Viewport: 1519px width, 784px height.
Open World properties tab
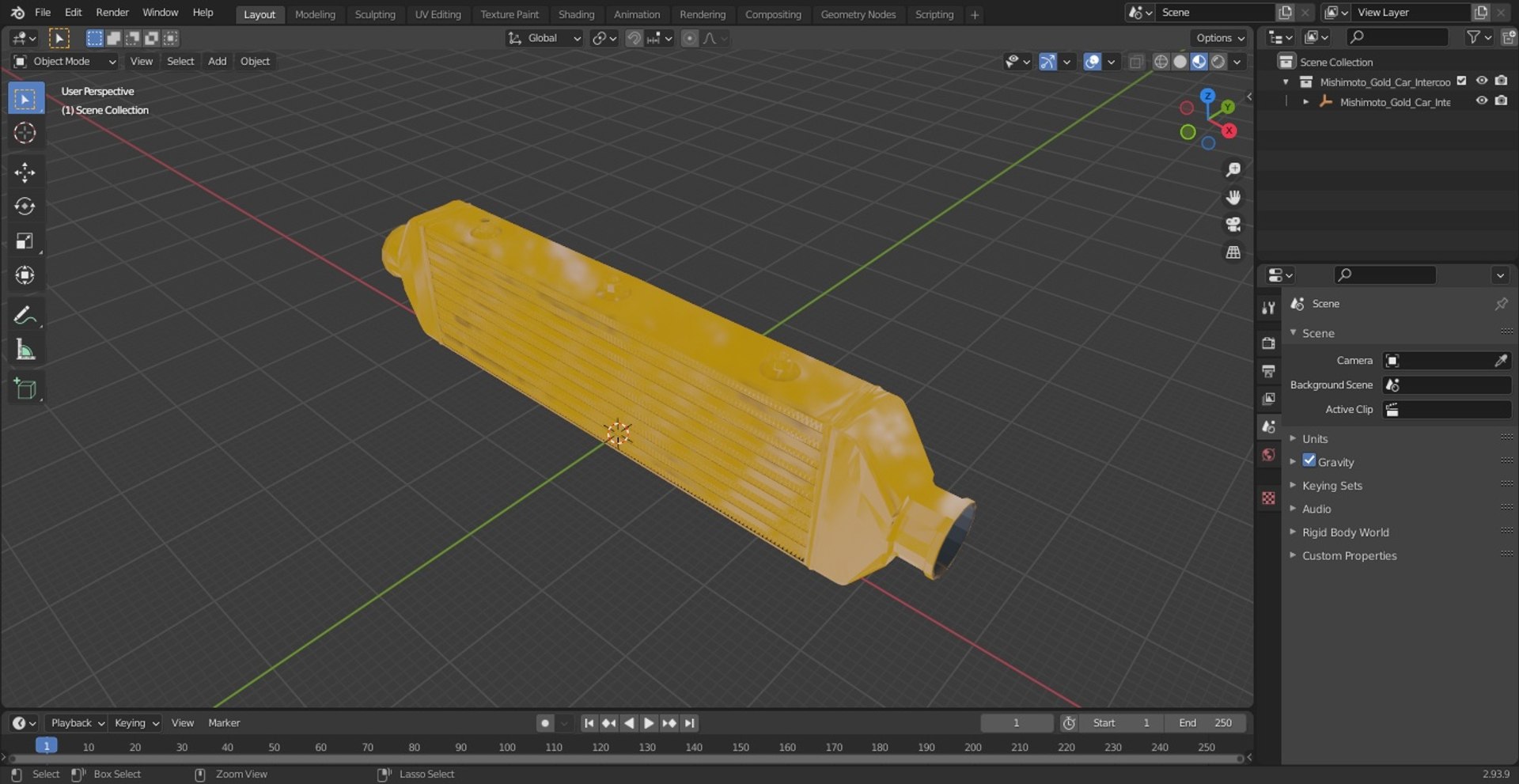1268,455
